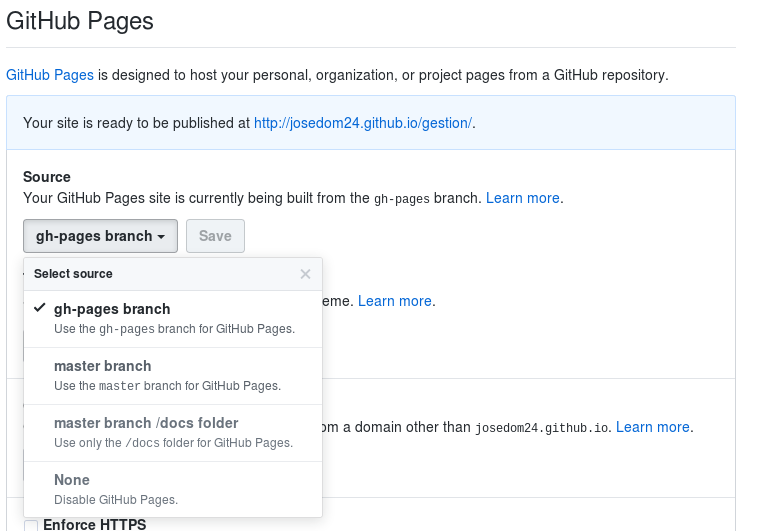Select the gh-pages branch option

[x=112, y=309]
